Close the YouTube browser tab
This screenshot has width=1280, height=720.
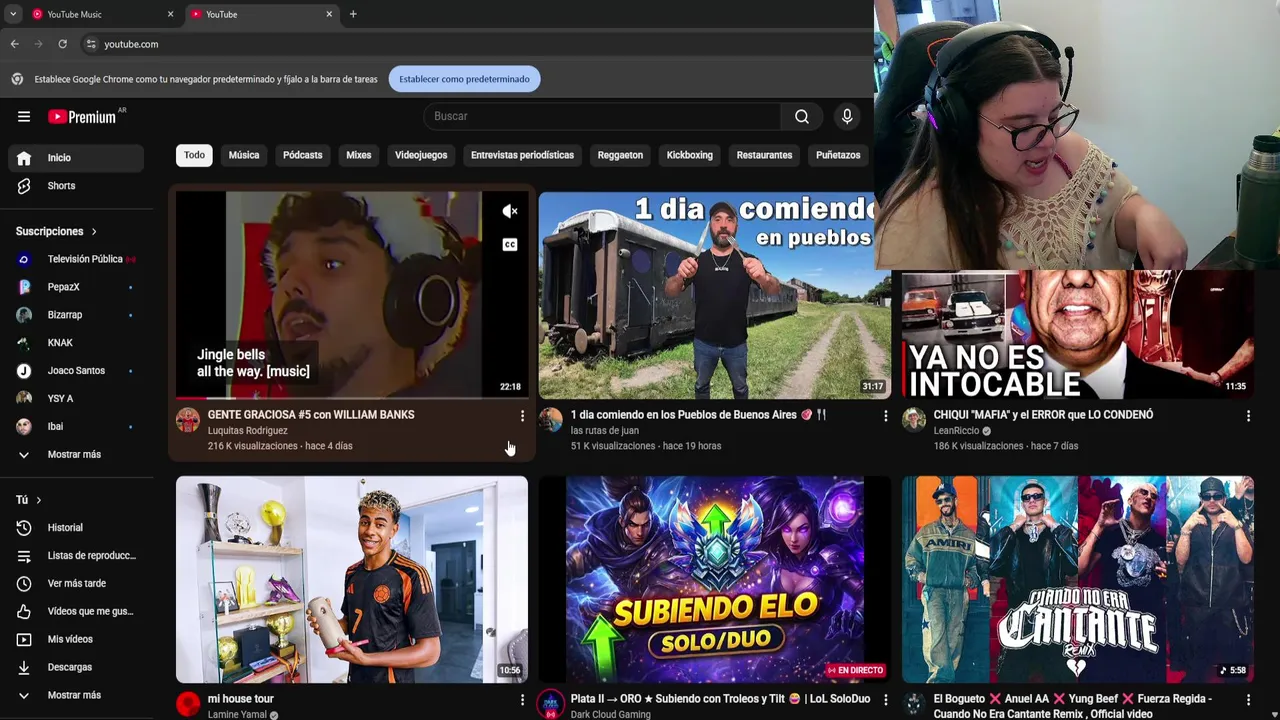click(x=329, y=14)
